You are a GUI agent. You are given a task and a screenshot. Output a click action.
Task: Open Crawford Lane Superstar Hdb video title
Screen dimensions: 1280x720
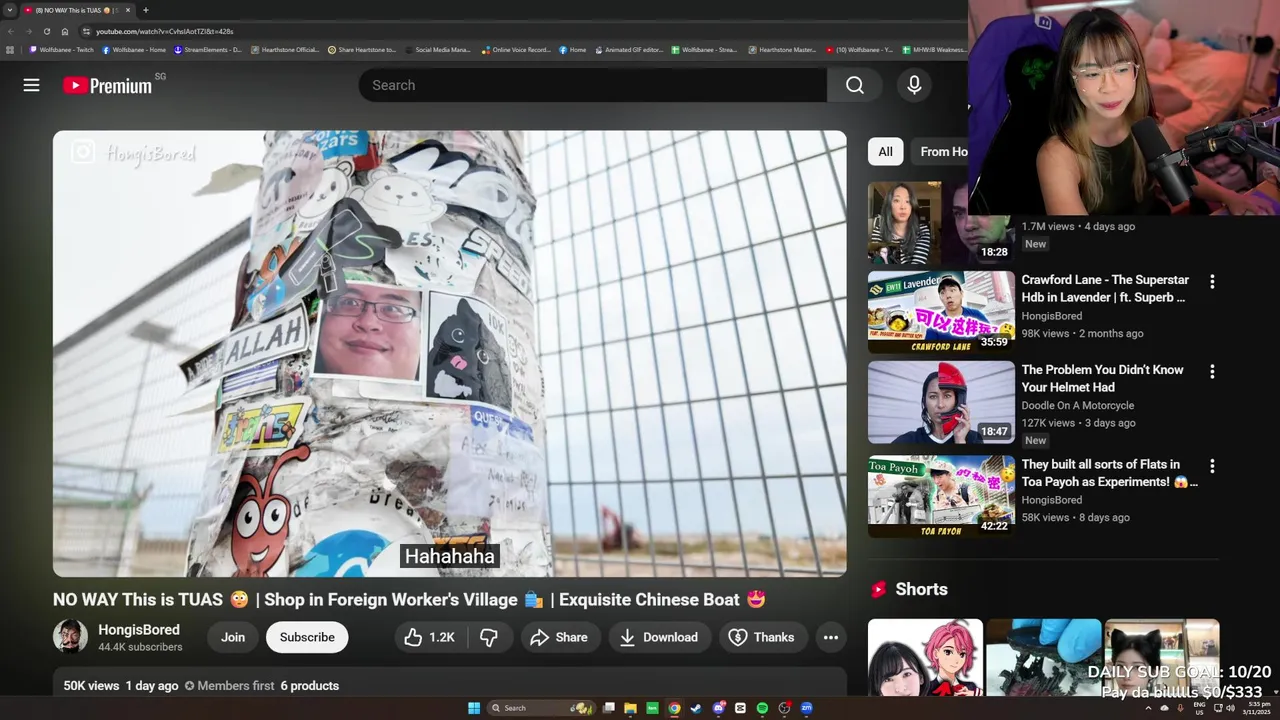click(x=1105, y=288)
